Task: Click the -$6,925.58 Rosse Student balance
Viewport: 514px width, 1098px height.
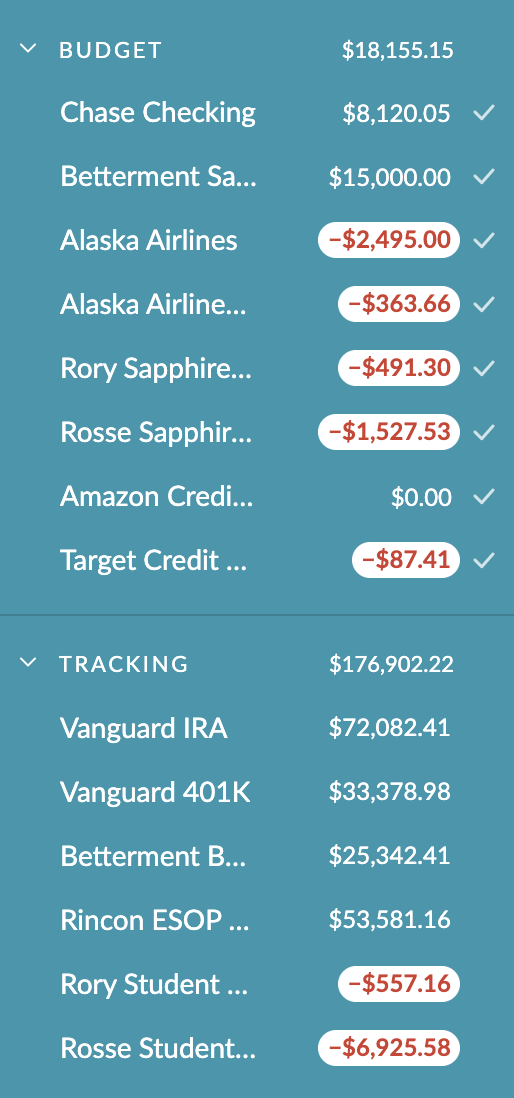Action: click(x=389, y=1048)
